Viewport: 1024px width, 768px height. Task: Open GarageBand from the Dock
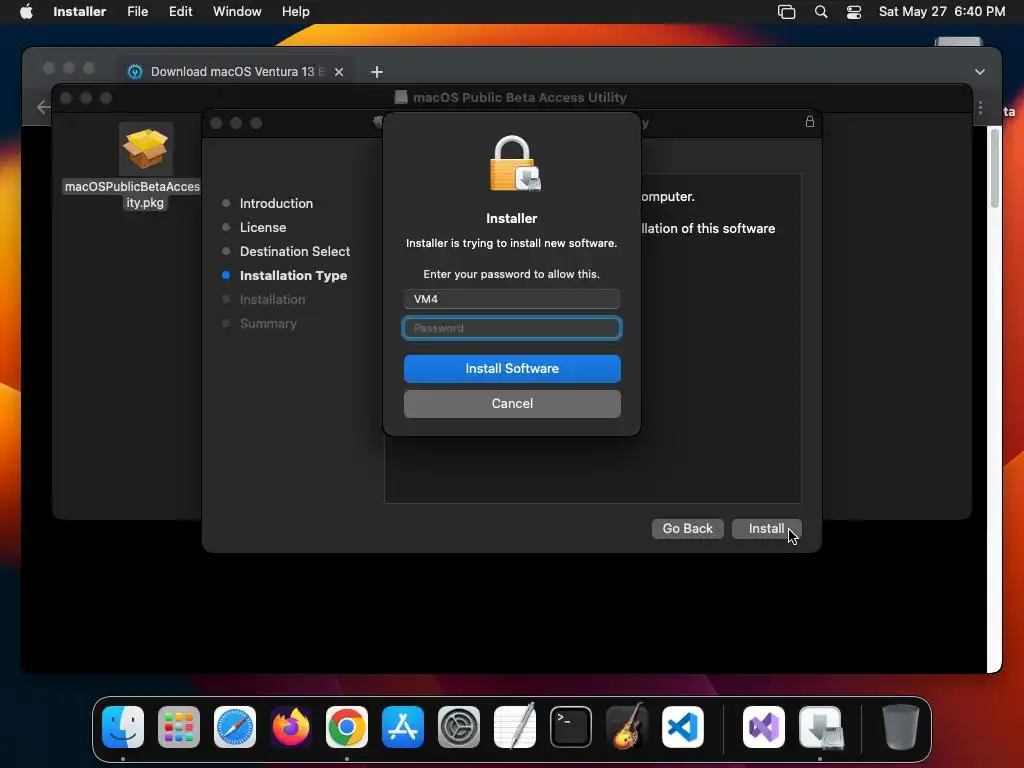(627, 727)
